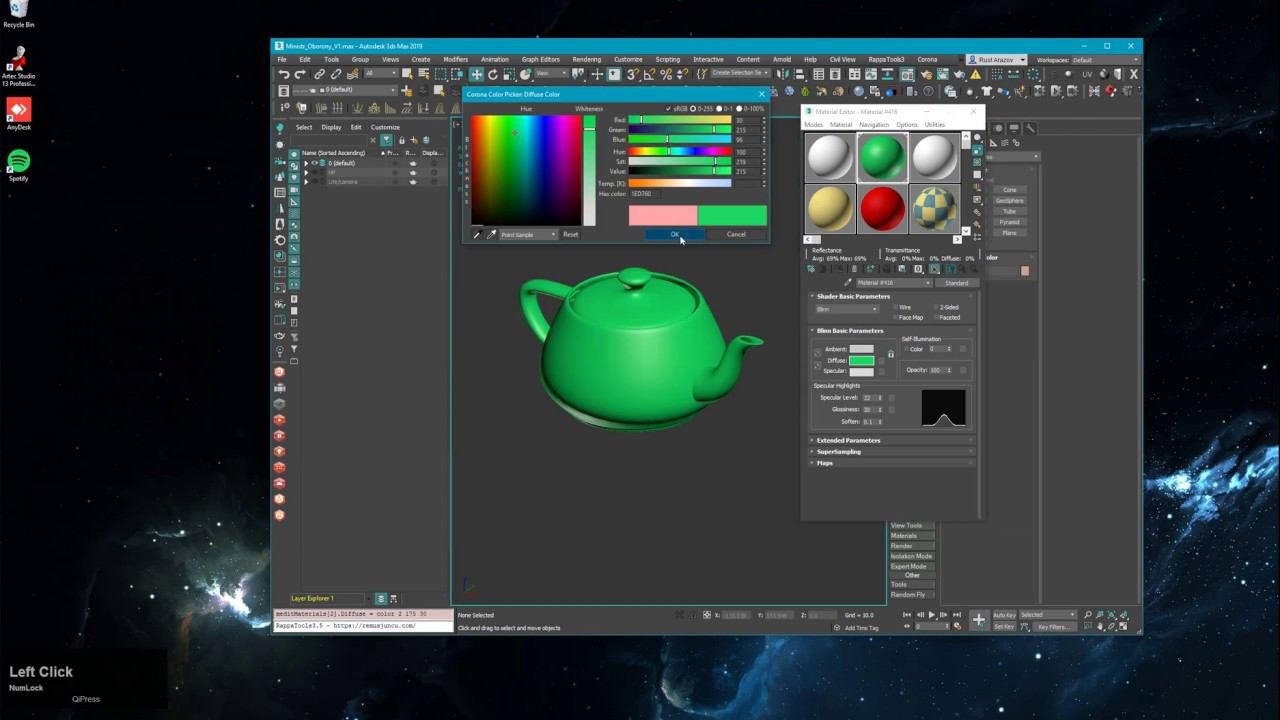Pick color with the eyedropper in color picker

pos(491,234)
